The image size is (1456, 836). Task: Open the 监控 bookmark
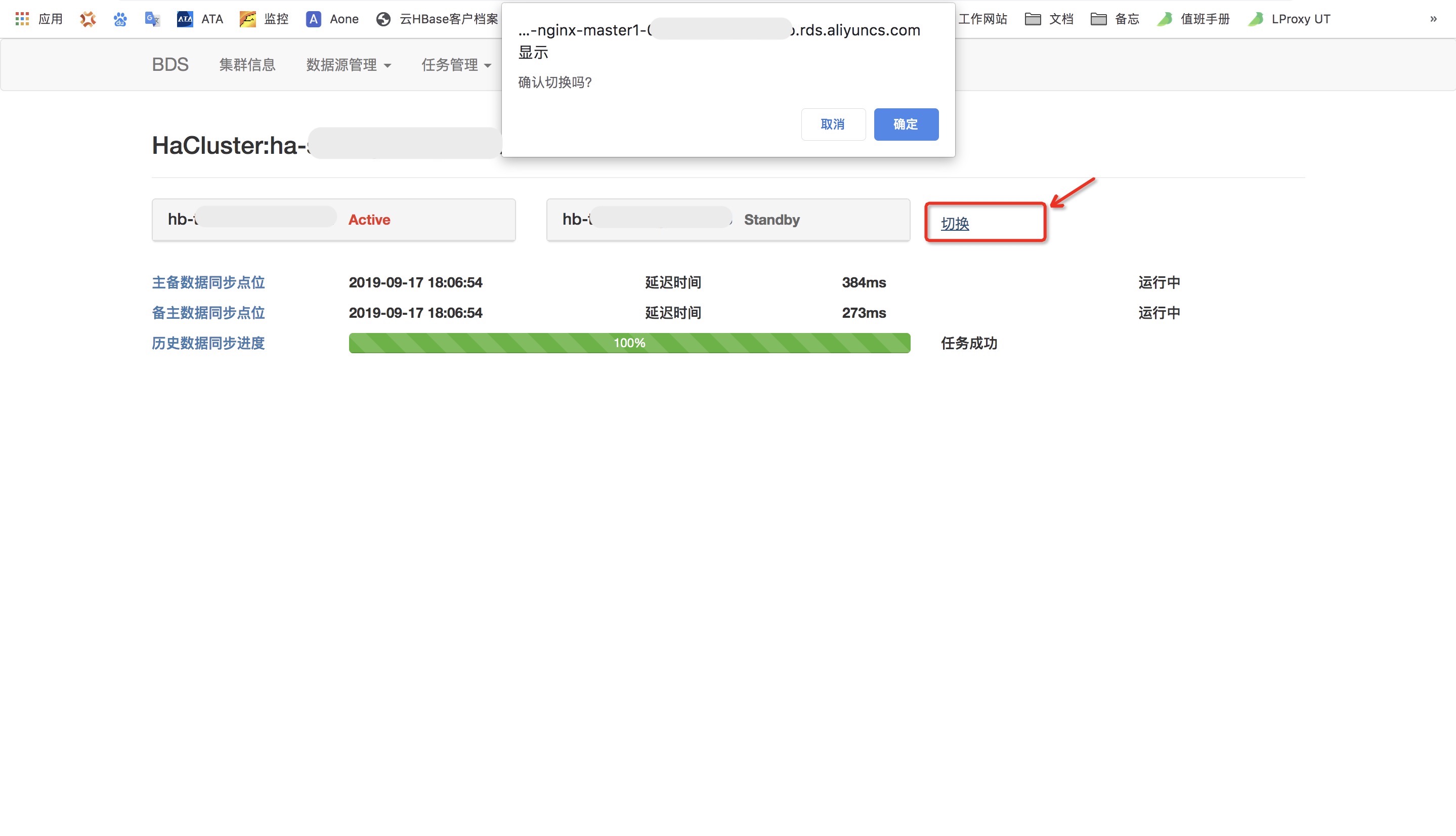coord(264,19)
